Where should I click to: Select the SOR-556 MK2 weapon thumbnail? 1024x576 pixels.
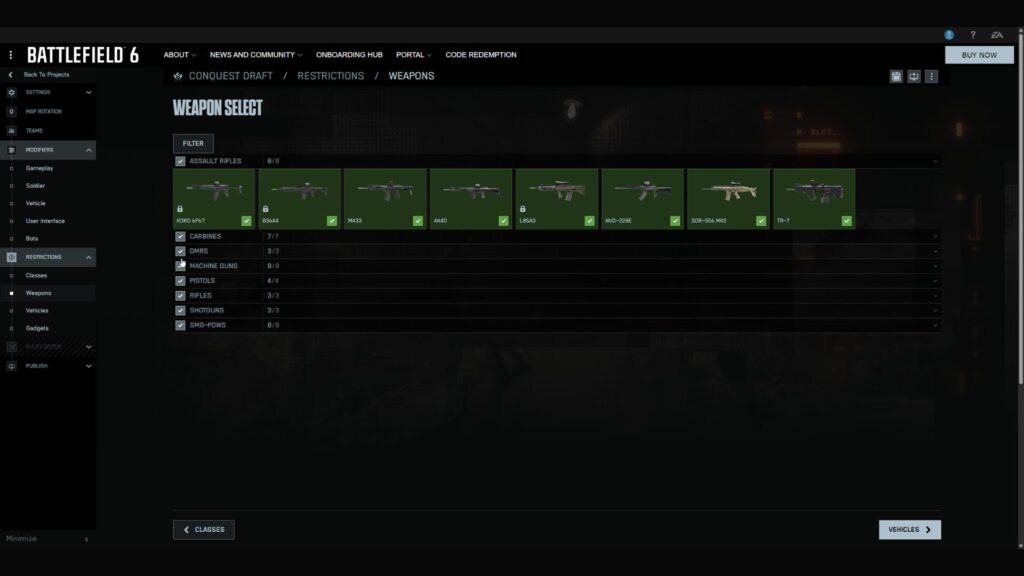click(x=728, y=193)
